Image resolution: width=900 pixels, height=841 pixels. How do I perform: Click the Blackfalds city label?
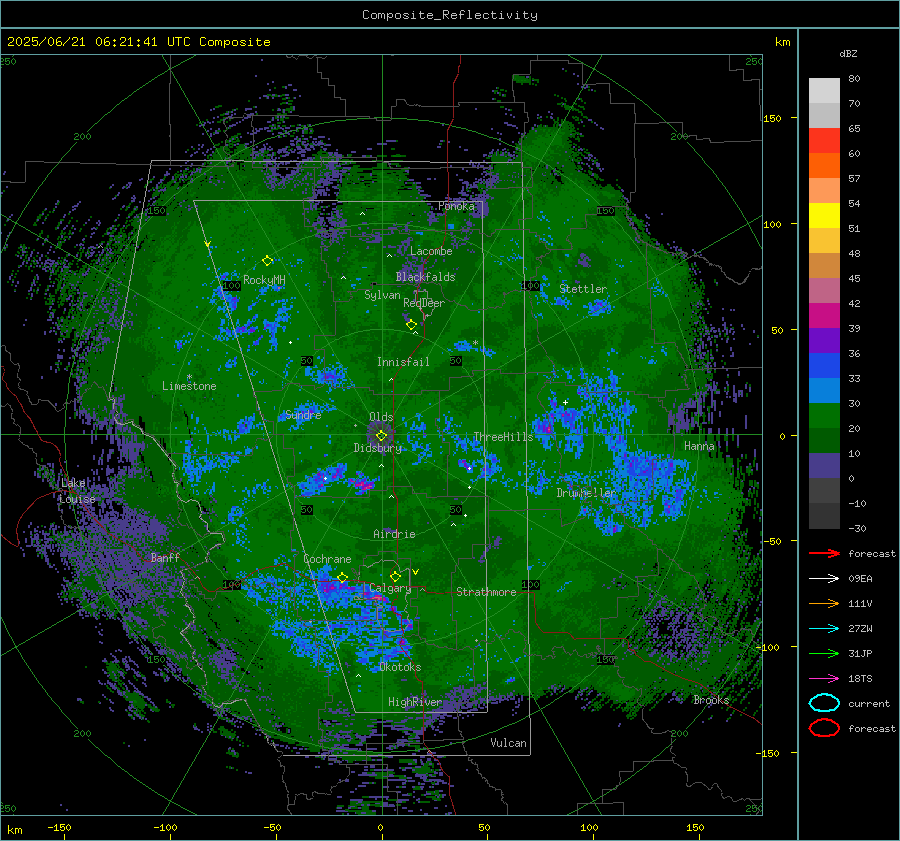[x=425, y=277]
